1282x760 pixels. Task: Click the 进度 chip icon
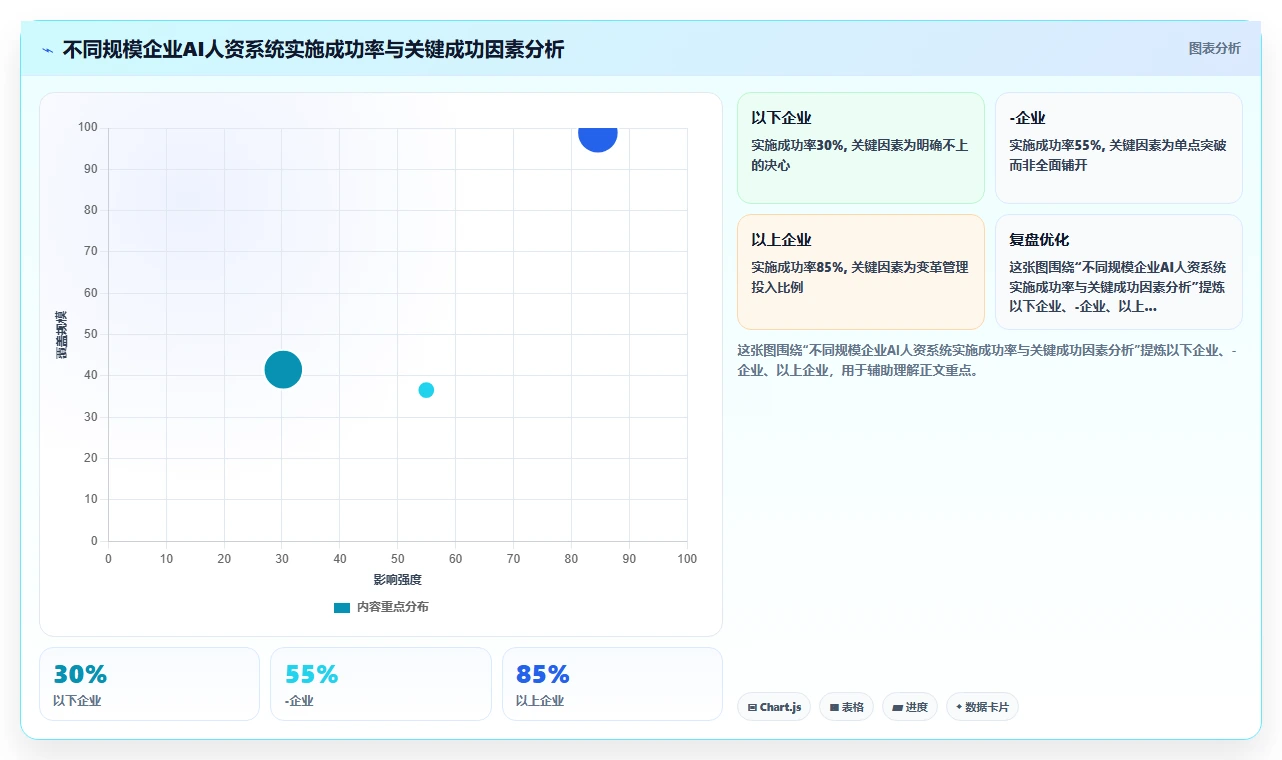(897, 708)
